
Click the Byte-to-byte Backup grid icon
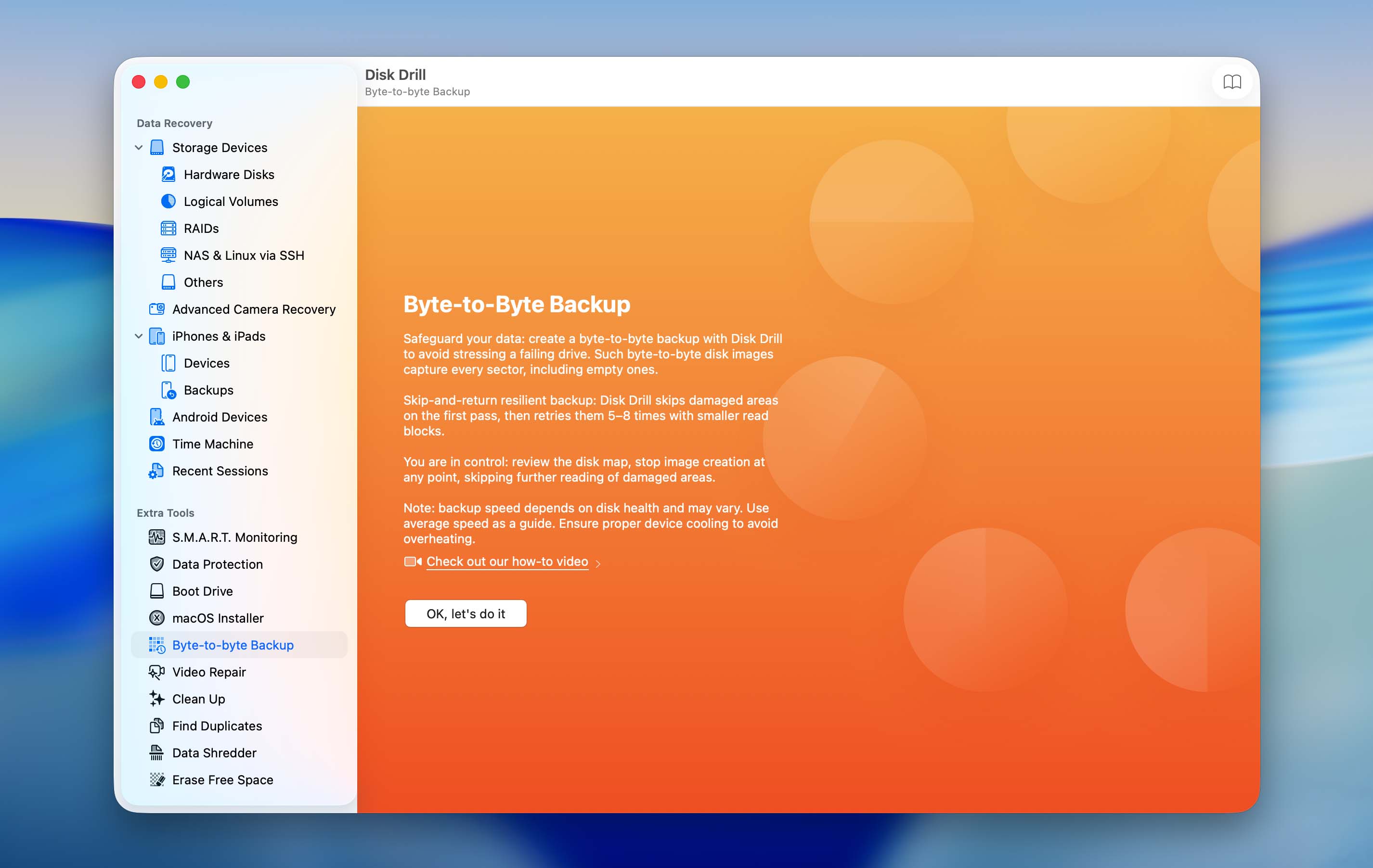pyautogui.click(x=157, y=645)
